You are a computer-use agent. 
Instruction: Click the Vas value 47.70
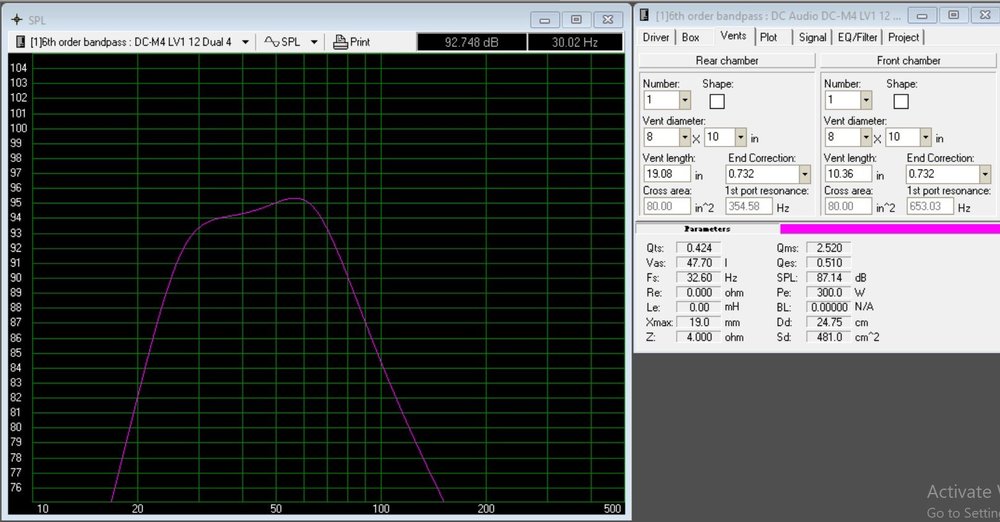[699, 263]
